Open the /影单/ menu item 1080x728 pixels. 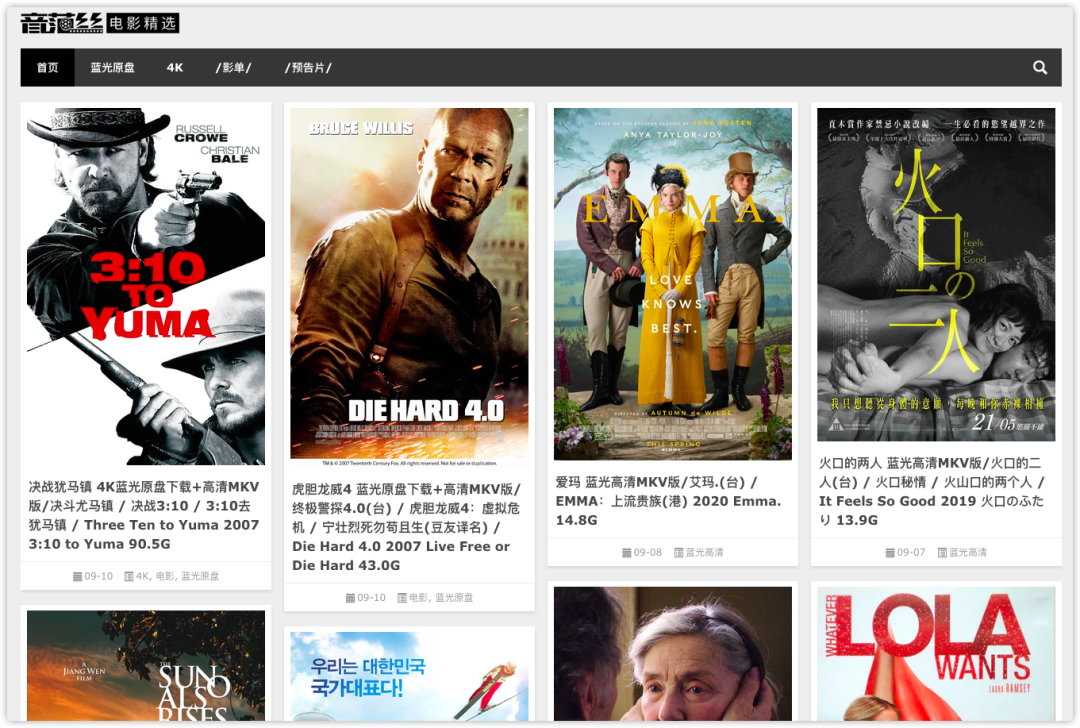(233, 67)
